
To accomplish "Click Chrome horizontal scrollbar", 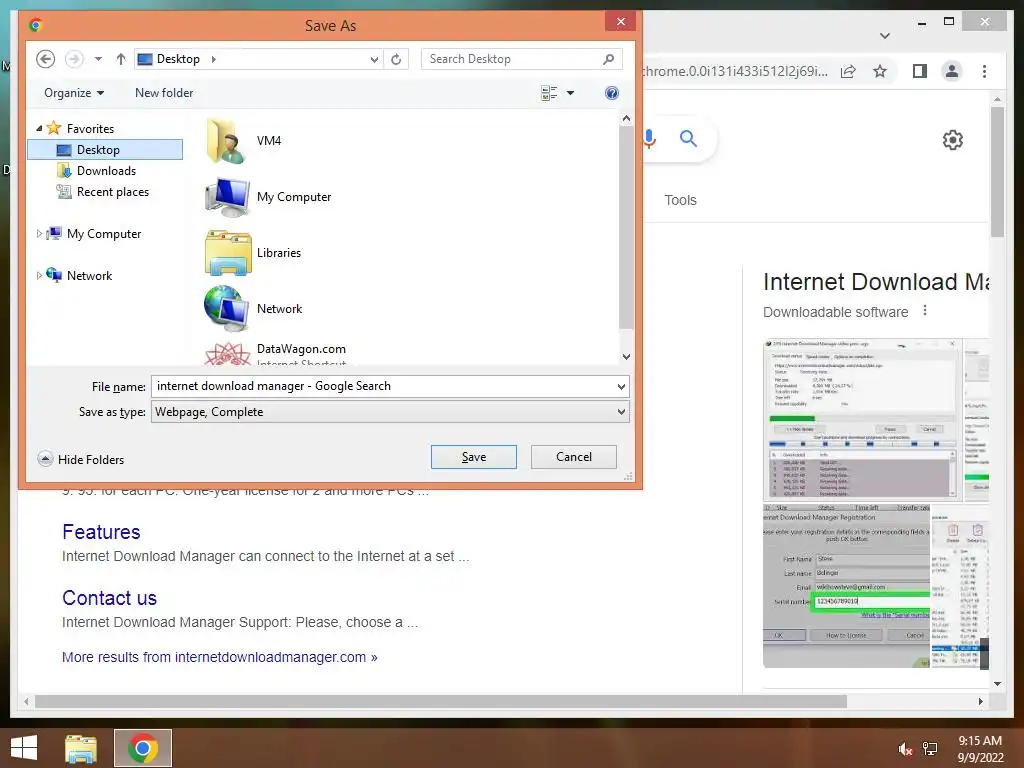I will coord(441,701).
